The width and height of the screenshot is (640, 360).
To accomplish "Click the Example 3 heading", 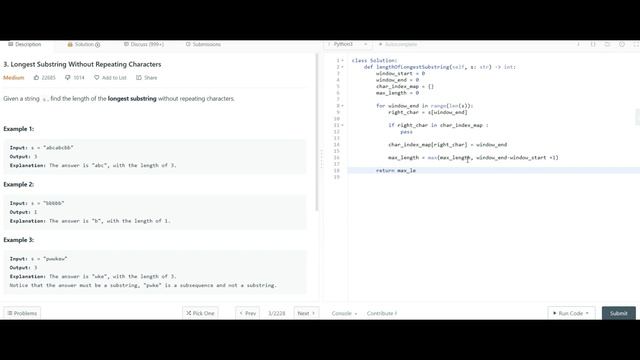I will coord(19,240).
